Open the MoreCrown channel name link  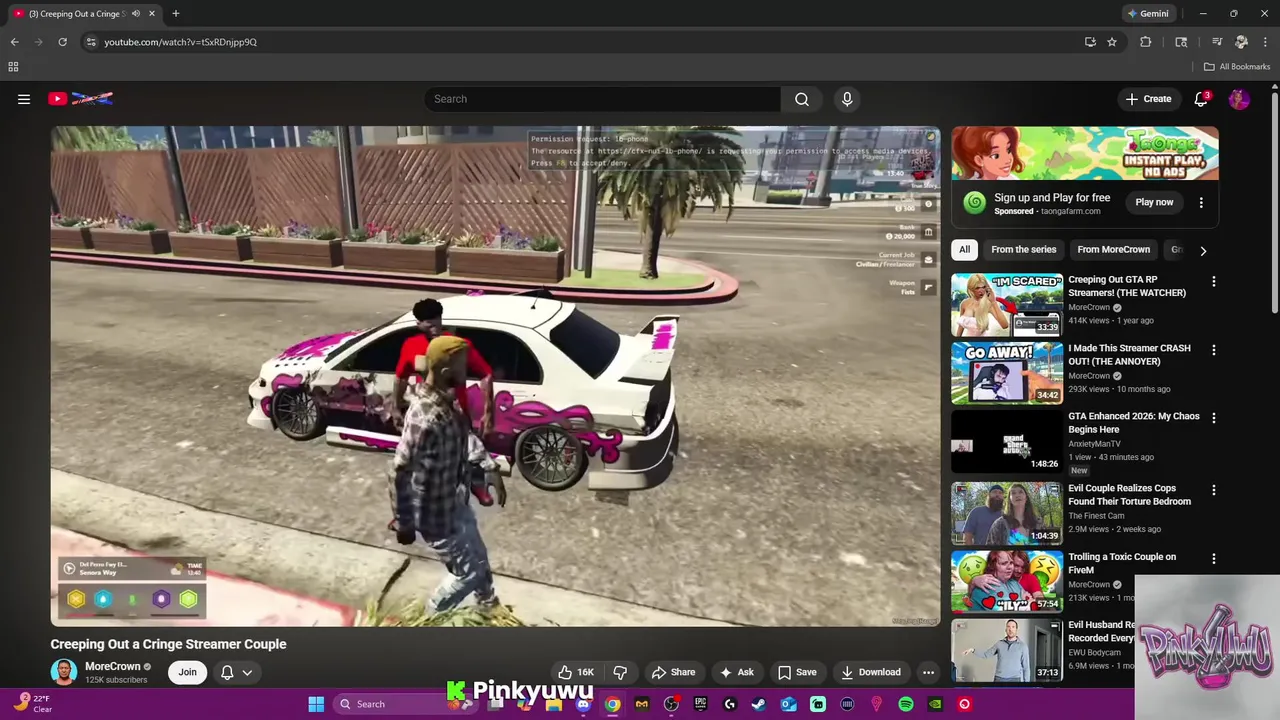coord(113,666)
